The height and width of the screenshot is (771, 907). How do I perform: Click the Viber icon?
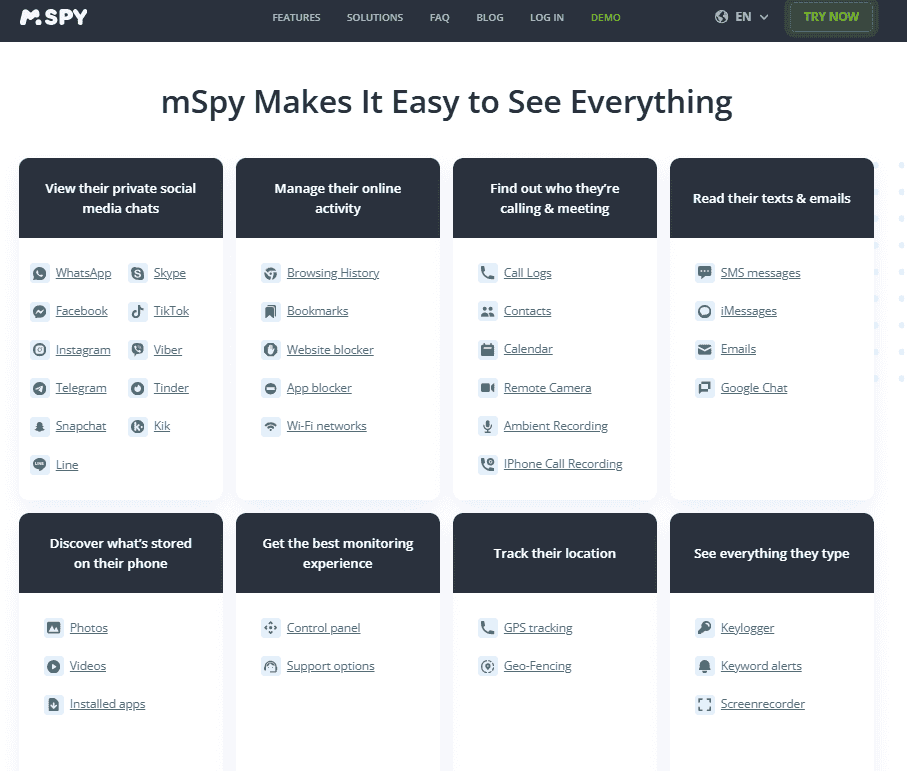point(138,350)
